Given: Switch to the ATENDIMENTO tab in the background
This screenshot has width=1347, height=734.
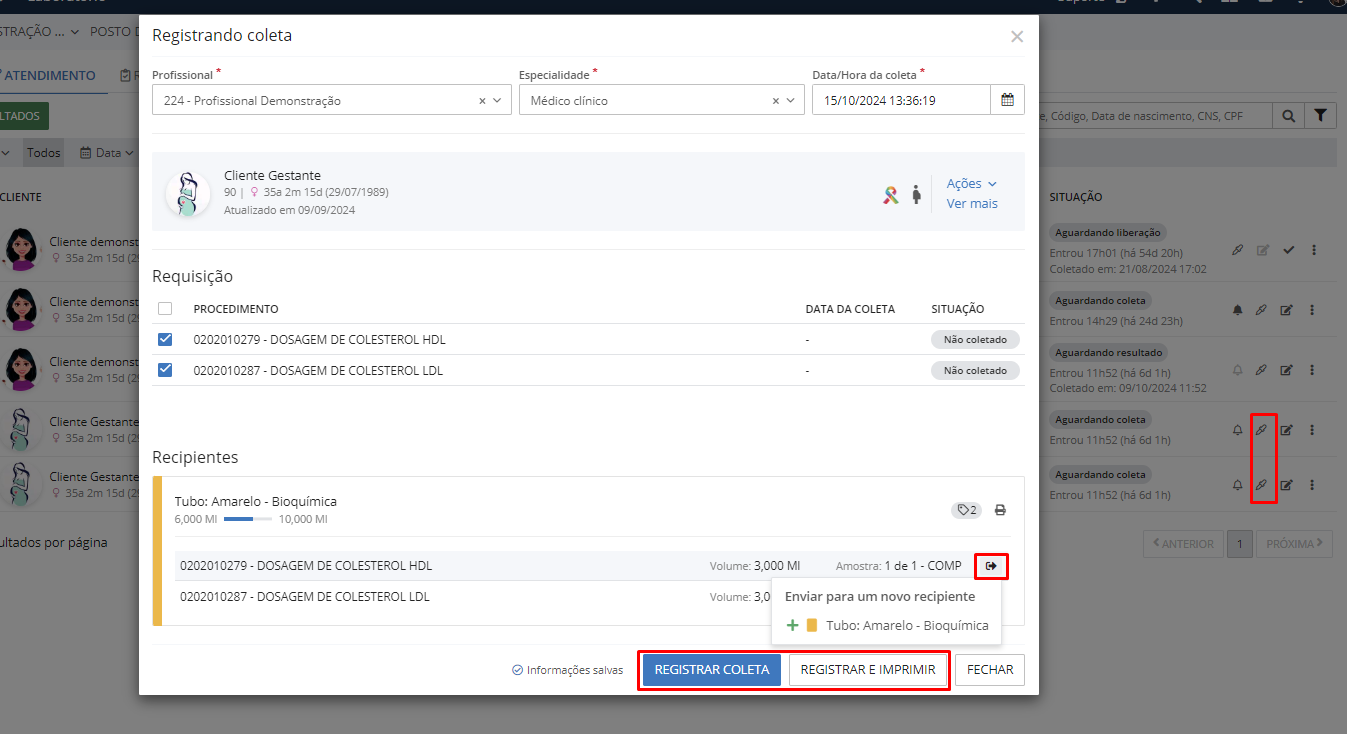Looking at the screenshot, I should coord(50,76).
